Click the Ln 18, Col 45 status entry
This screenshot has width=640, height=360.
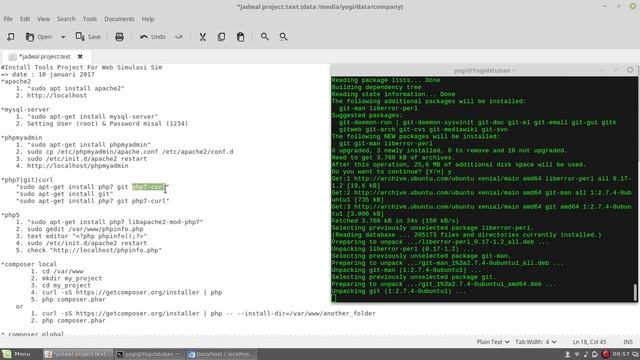click(589, 342)
